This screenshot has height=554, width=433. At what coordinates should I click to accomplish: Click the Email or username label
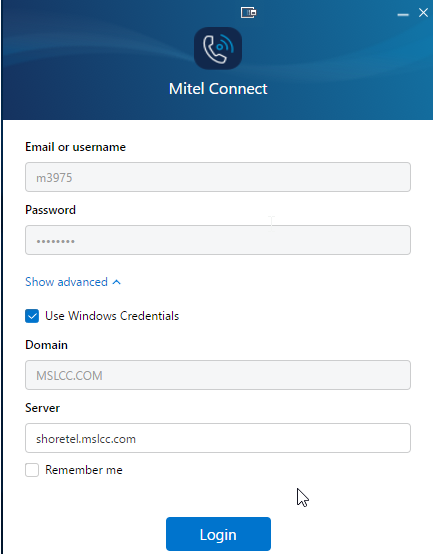click(76, 147)
